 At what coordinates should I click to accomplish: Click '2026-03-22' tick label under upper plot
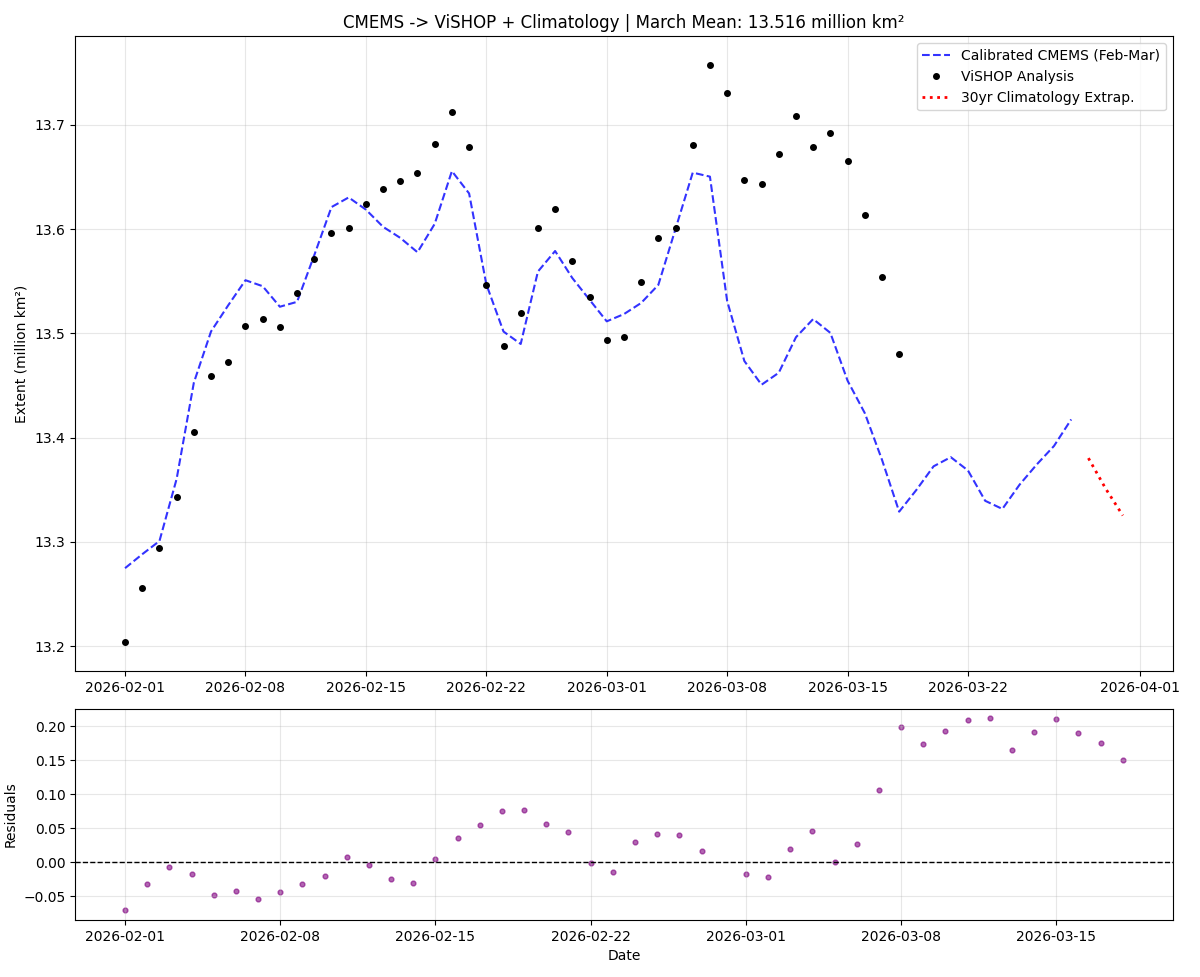[x=968, y=687]
